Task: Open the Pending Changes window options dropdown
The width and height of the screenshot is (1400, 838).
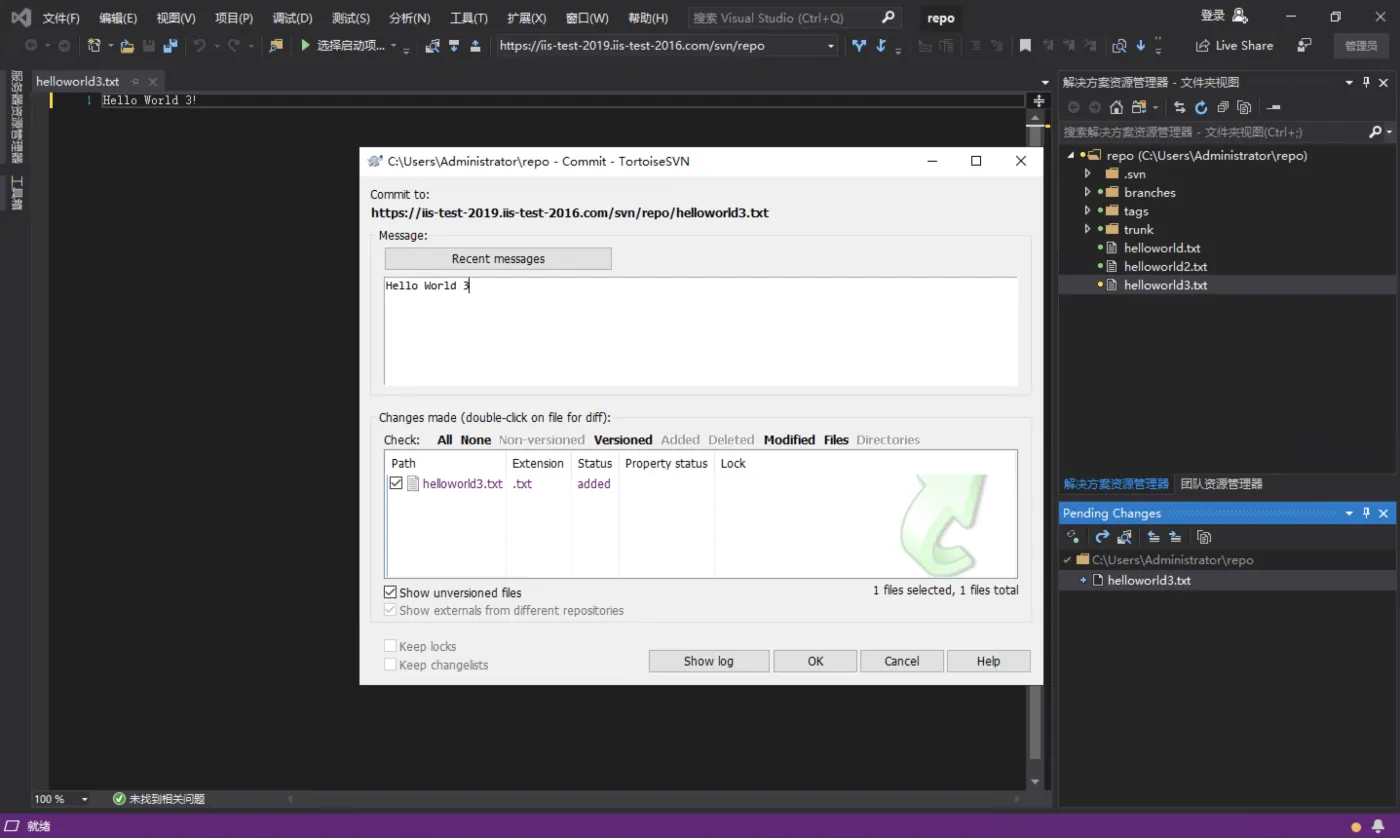Action: tap(1349, 513)
